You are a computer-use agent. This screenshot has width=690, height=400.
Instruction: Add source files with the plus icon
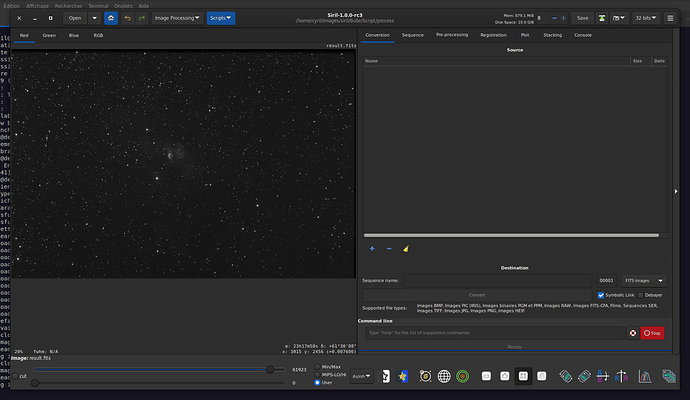click(x=372, y=248)
